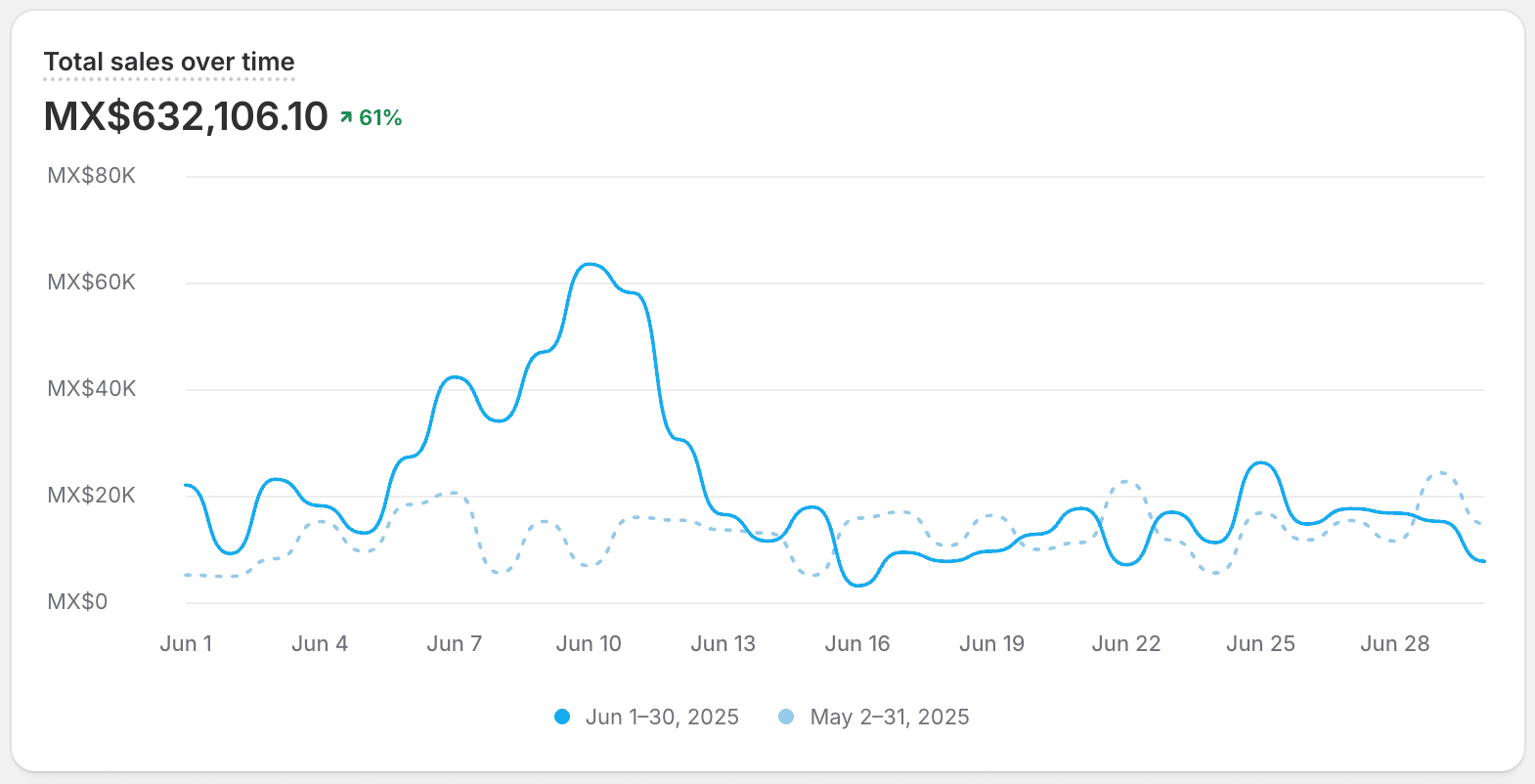Viewport: 1535px width, 784px height.
Task: Click the dashed May line peak near Jun 22
Action: click(x=1126, y=482)
